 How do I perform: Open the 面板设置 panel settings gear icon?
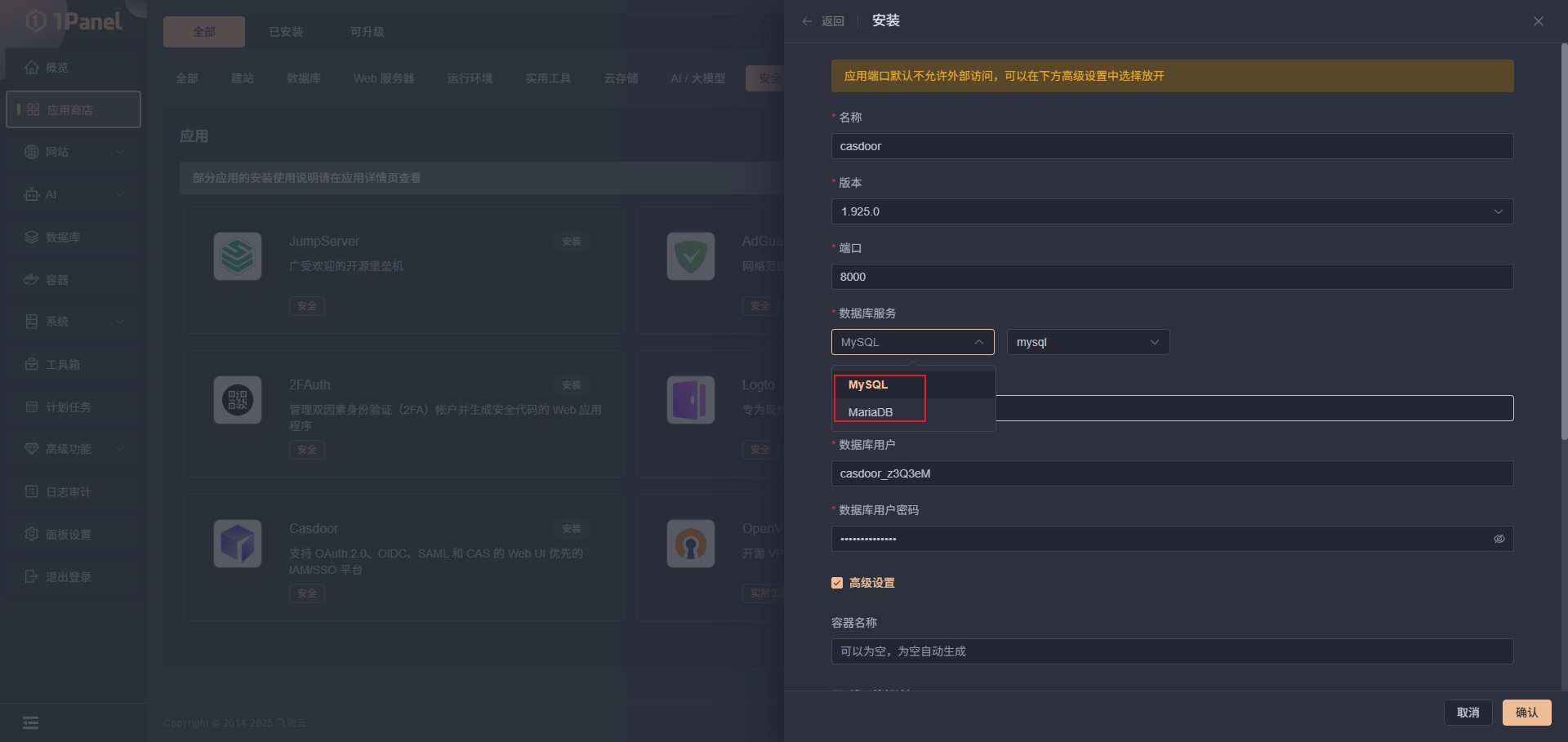point(32,534)
